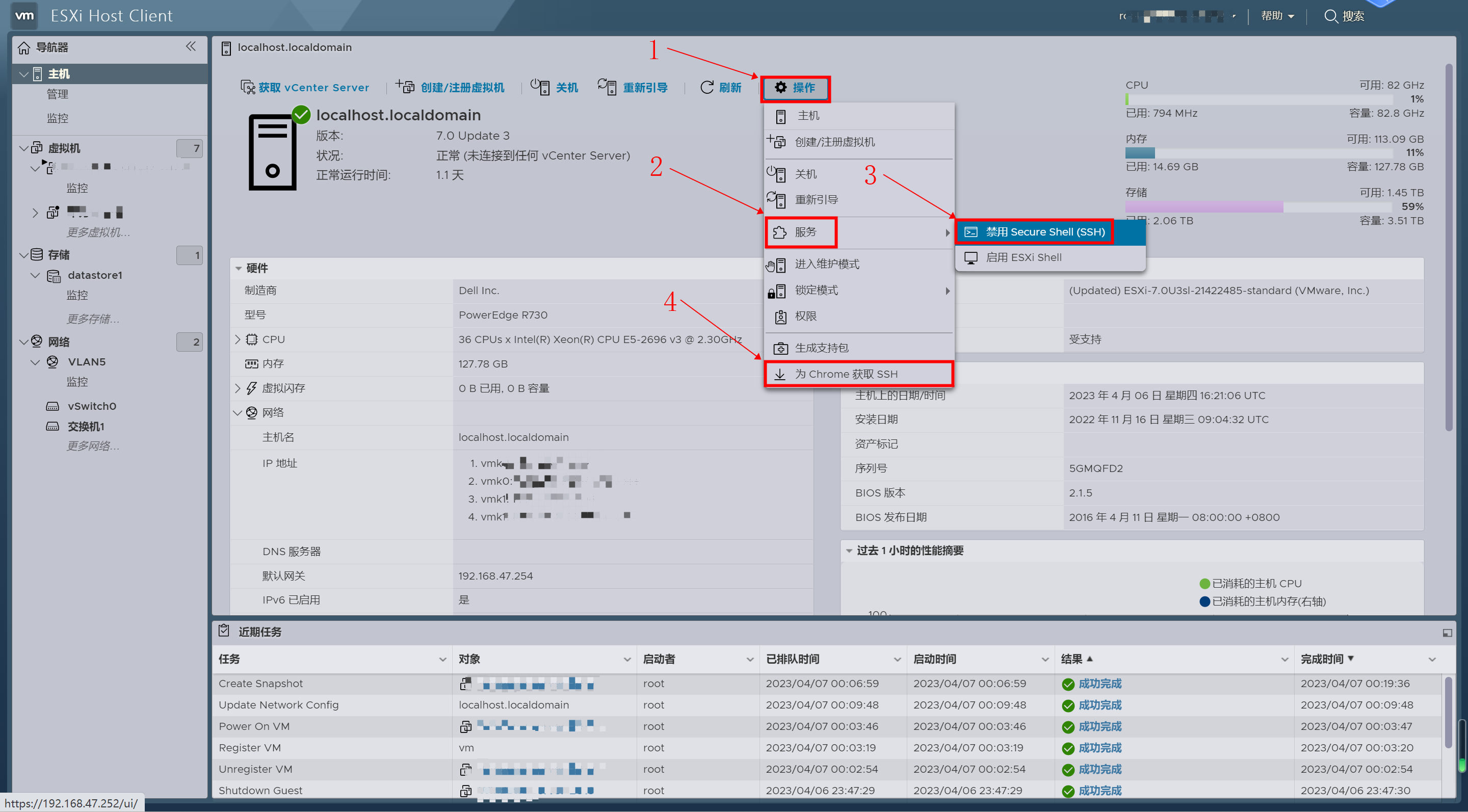Click the memory icon in hardware
1468x812 pixels.
[x=251, y=363]
